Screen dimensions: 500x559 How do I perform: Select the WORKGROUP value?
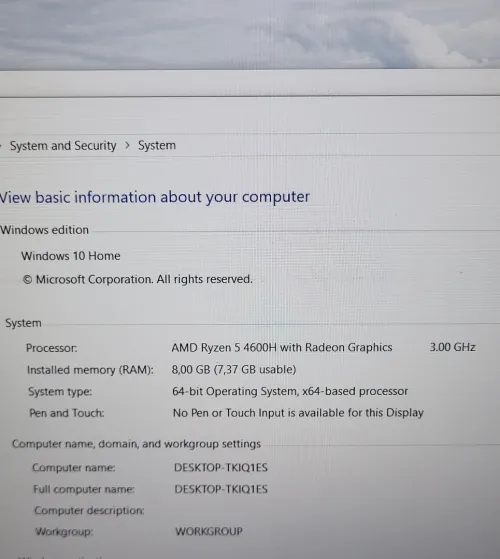[x=209, y=532]
